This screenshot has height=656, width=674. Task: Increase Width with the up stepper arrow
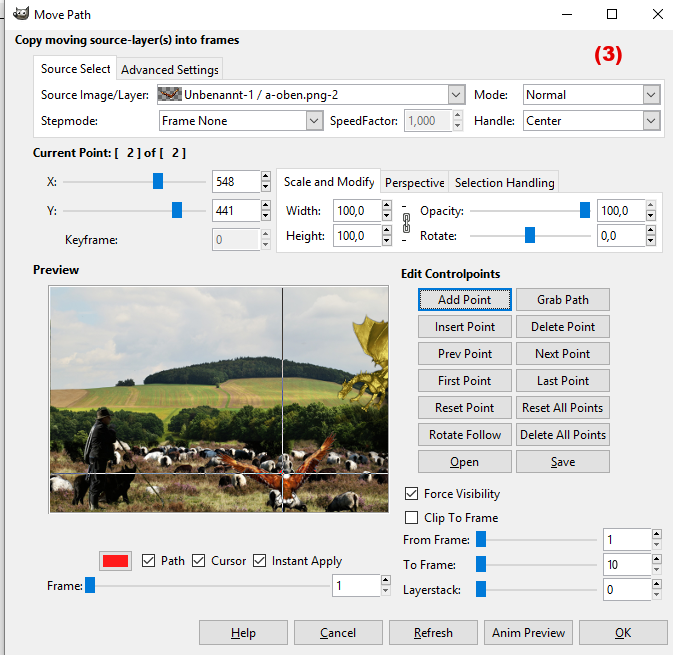click(x=386, y=205)
